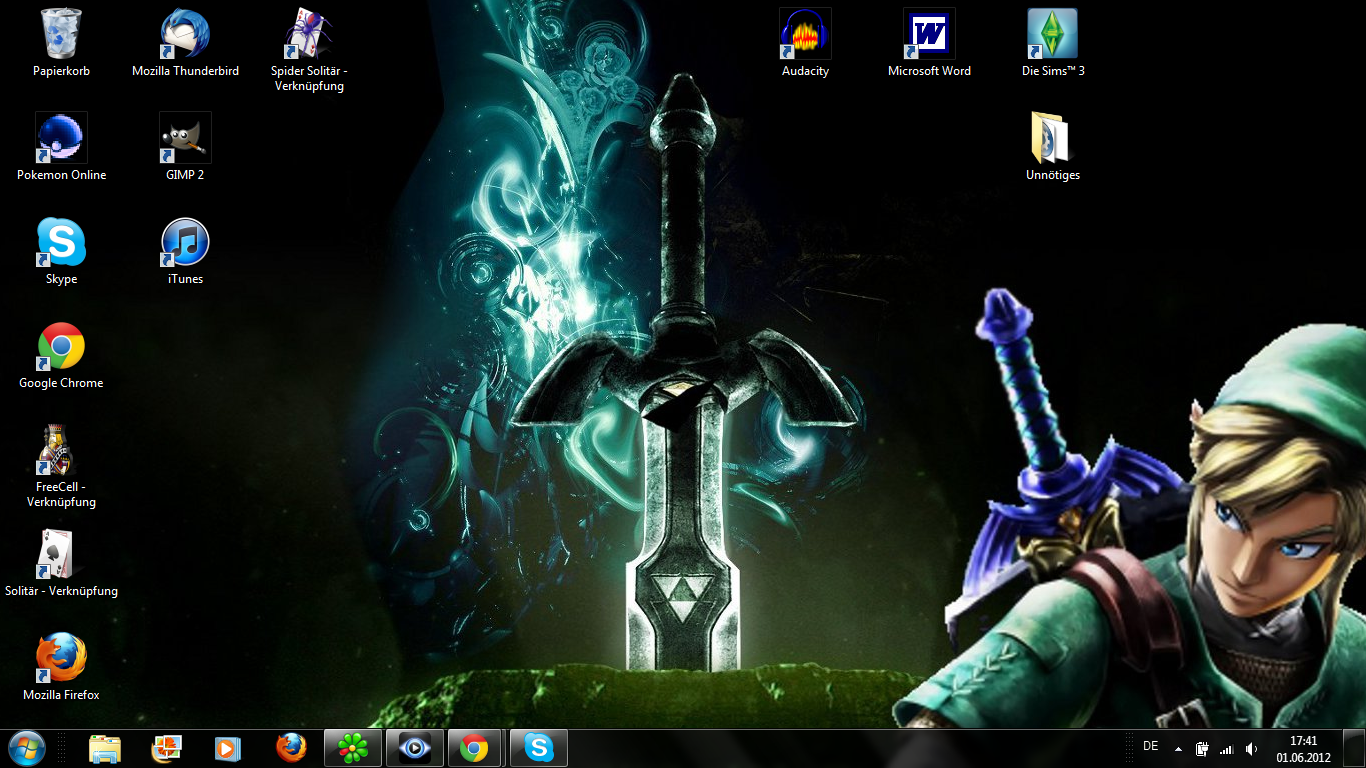Open the wireless network signal tray icon
1366x768 pixels.
pos(1227,749)
